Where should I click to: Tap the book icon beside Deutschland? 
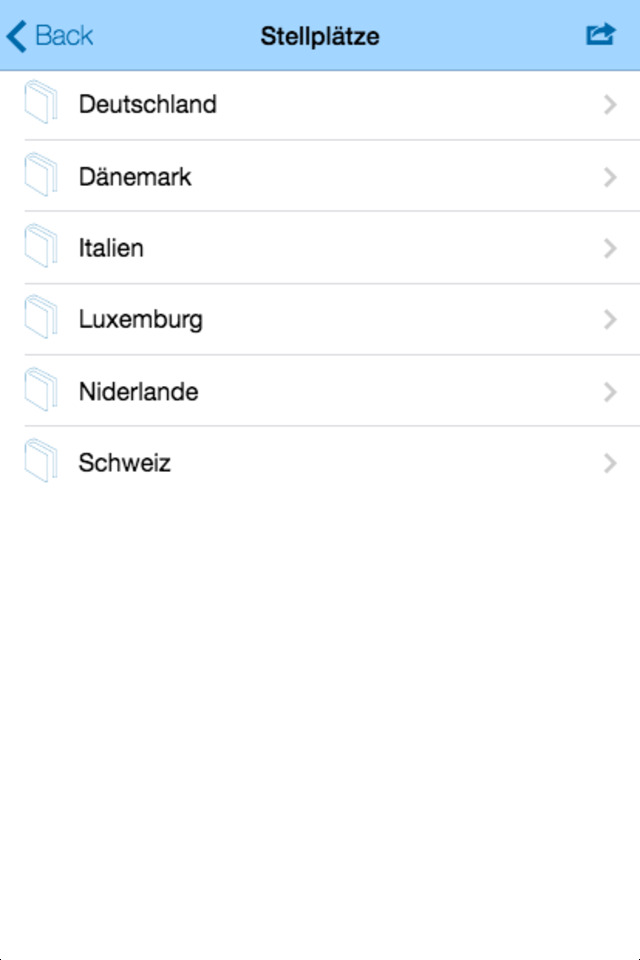(x=41, y=103)
